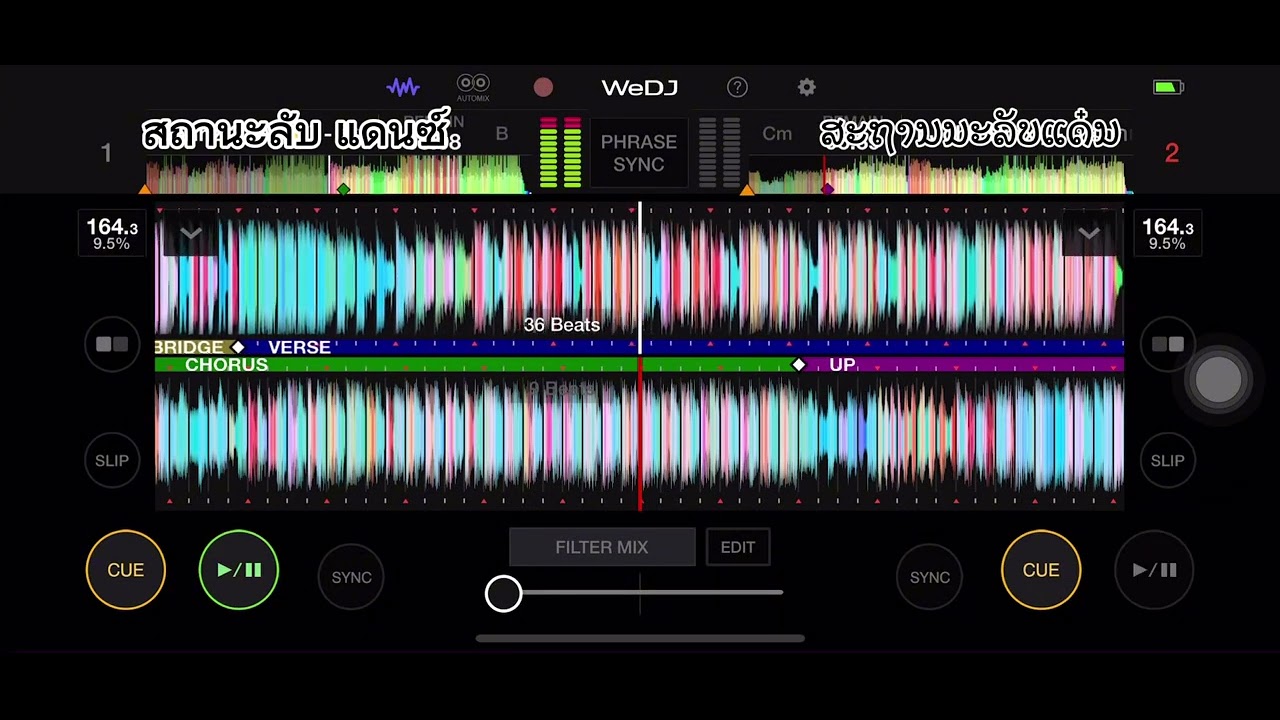Click the crossfader handle
The image size is (1280, 720).
(x=503, y=593)
